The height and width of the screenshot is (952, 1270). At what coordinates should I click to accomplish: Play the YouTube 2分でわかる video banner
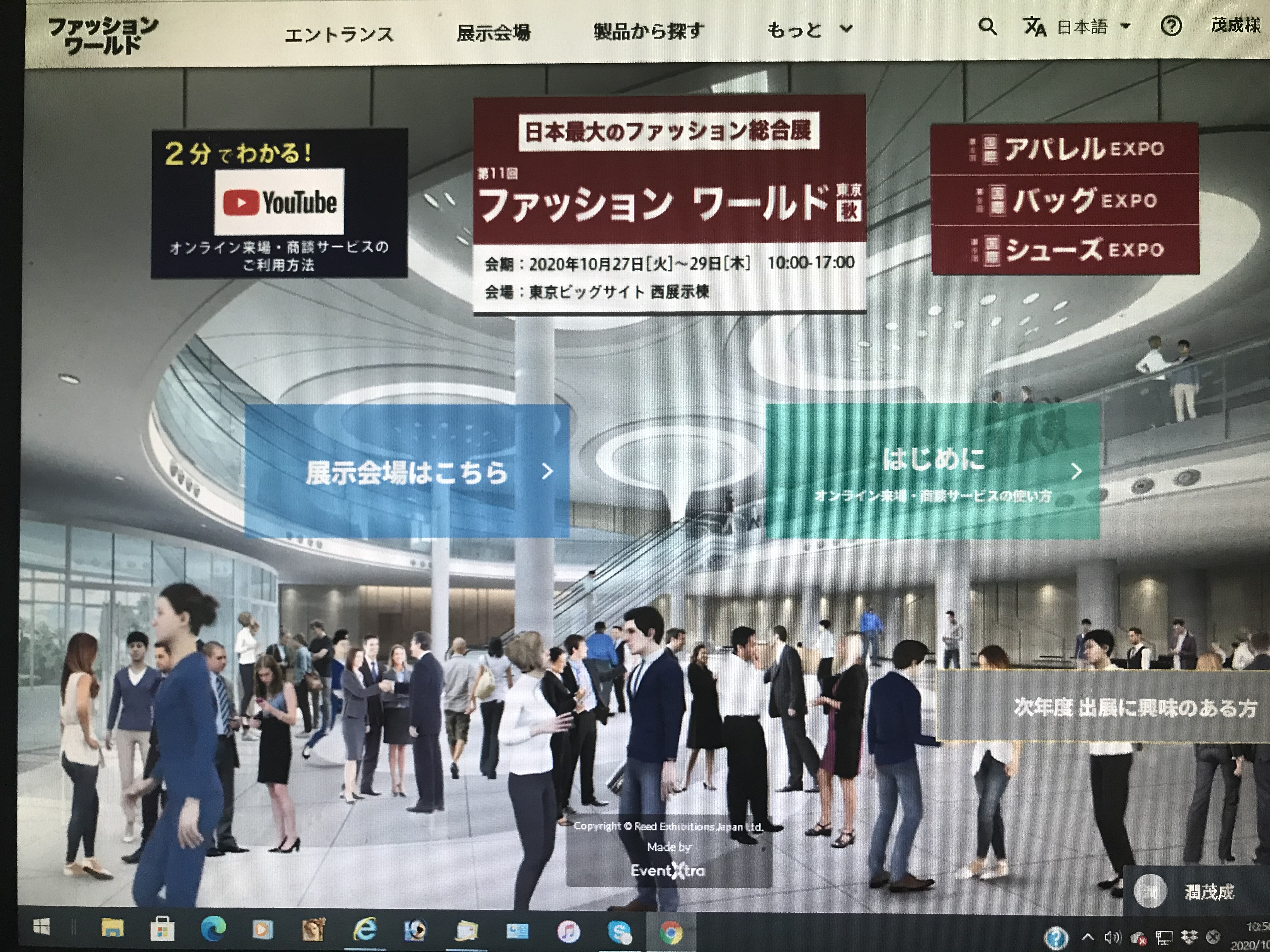point(279,204)
